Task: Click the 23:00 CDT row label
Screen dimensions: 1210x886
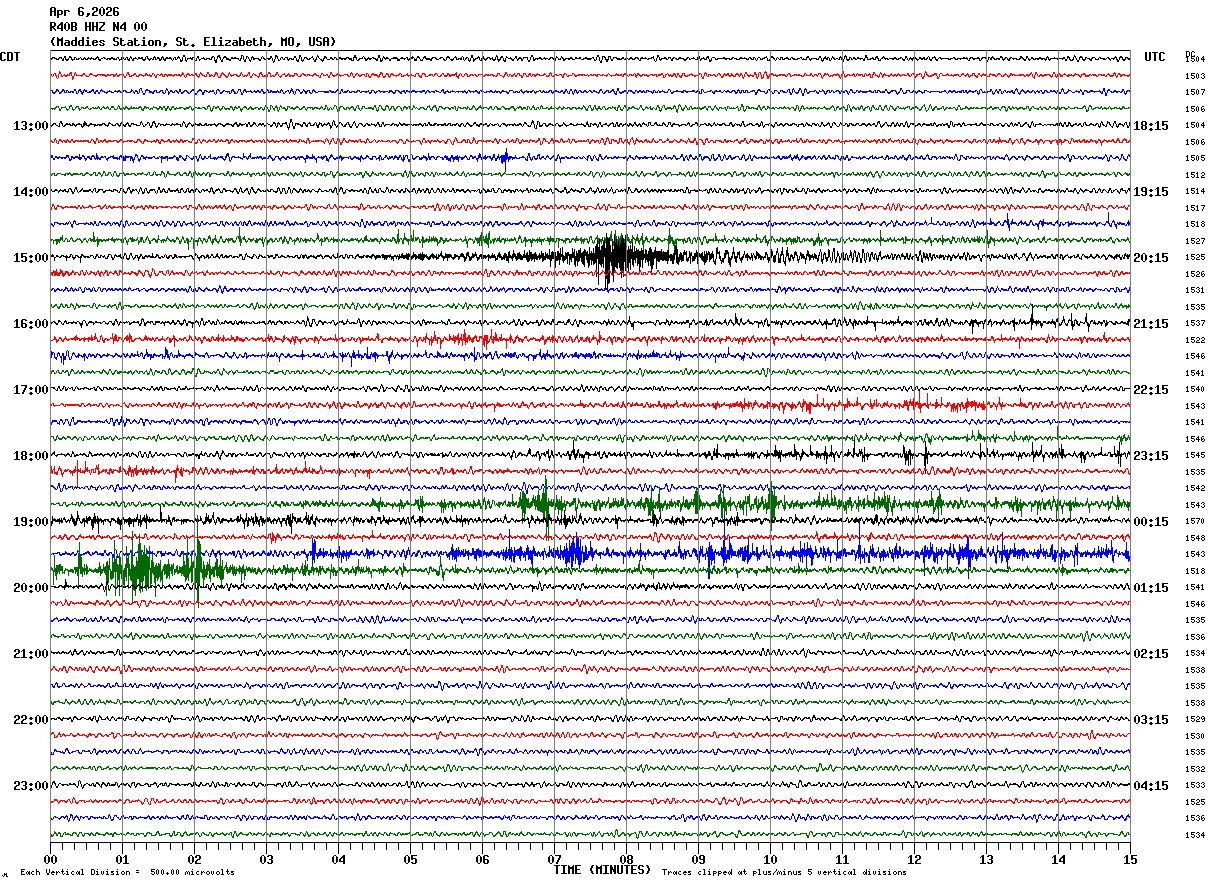Action: [x=30, y=785]
